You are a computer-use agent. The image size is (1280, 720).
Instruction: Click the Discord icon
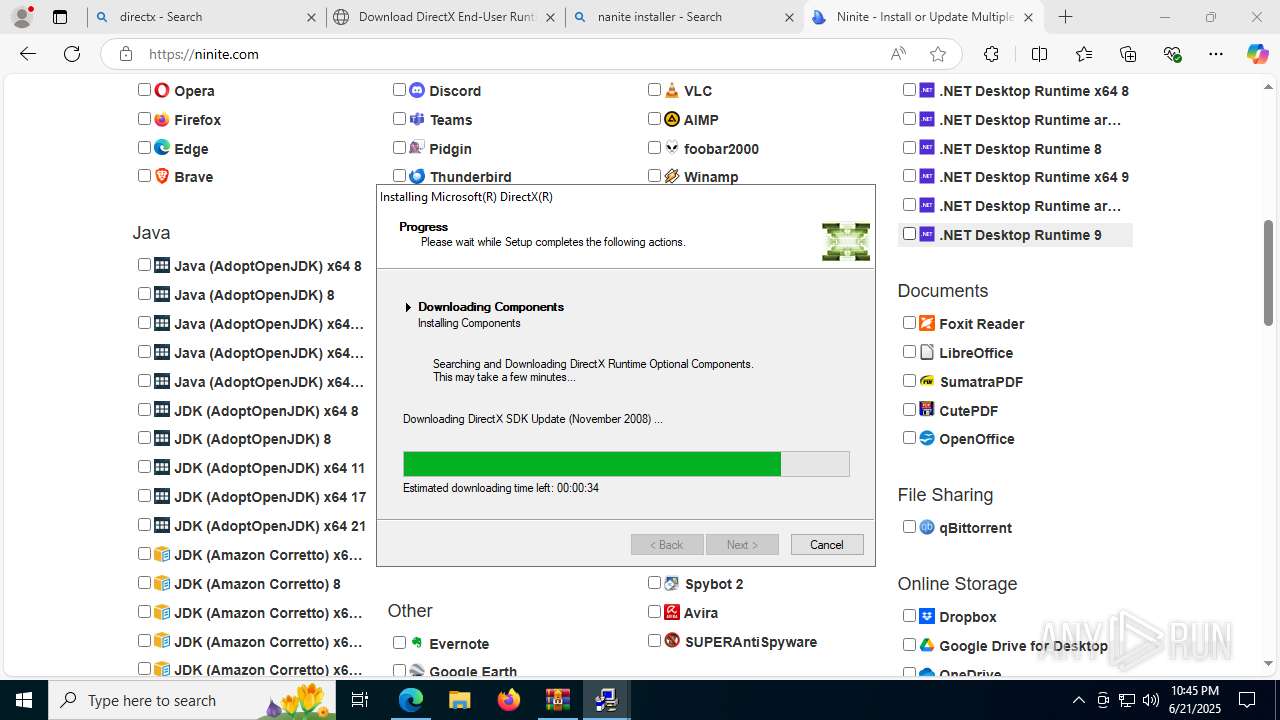417,90
